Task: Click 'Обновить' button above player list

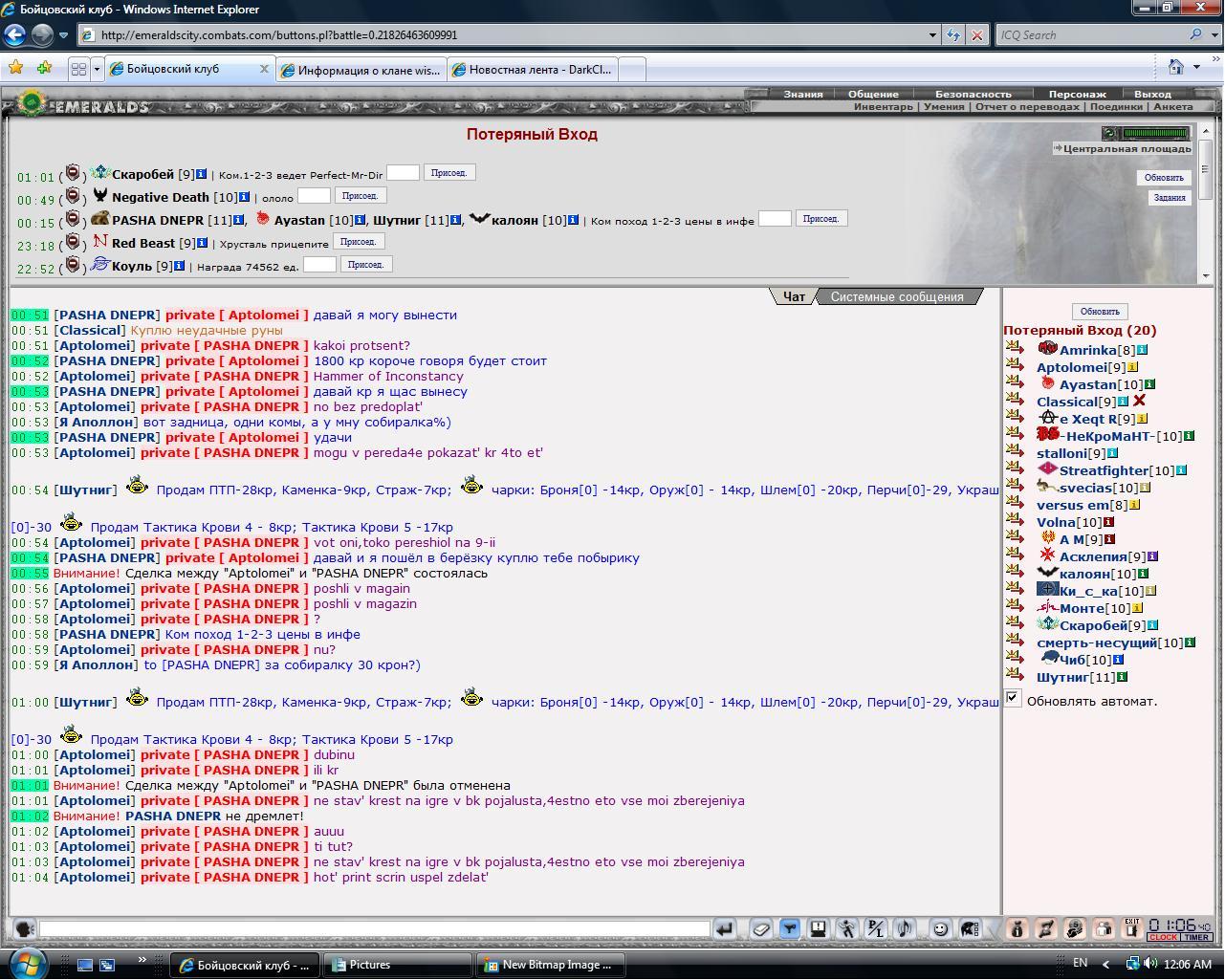Action: (1099, 312)
